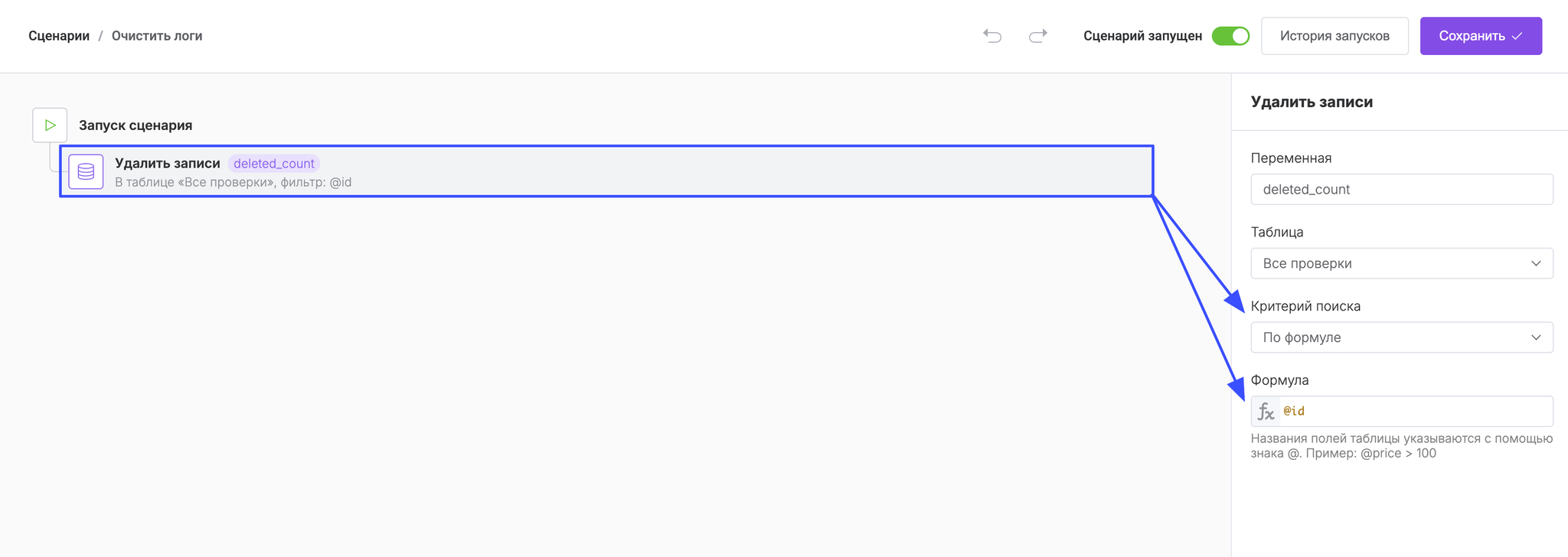Click the fx formula icon

coord(1266,412)
